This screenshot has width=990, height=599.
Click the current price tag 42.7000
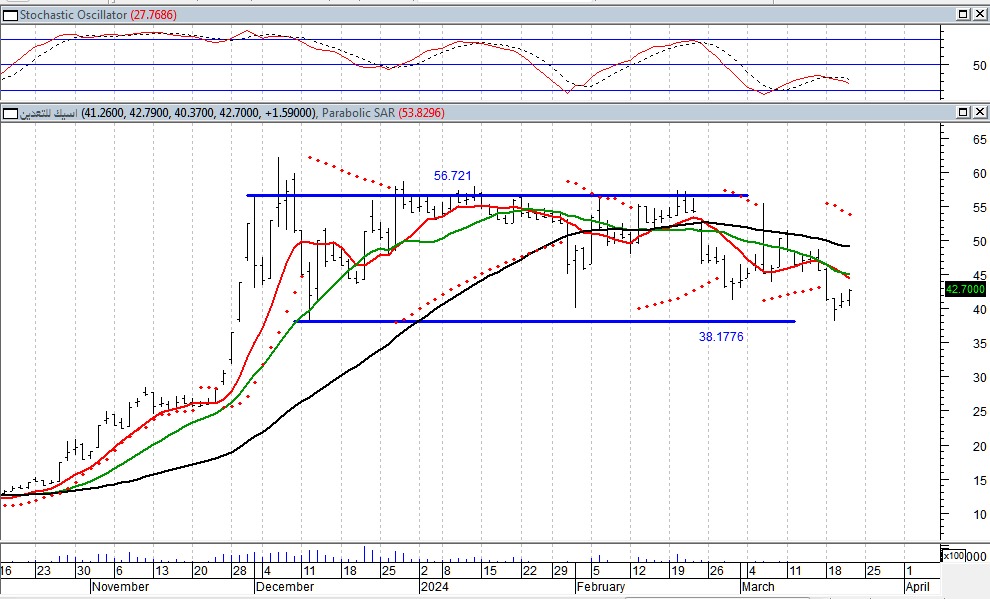pos(964,289)
